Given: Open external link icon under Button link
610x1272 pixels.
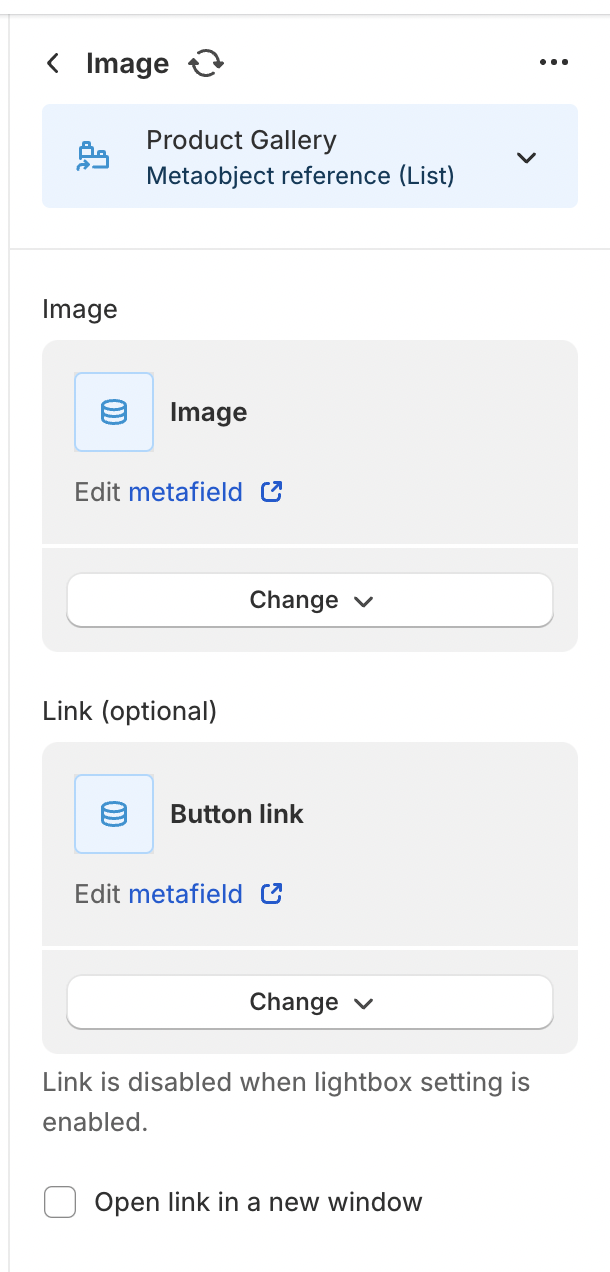Looking at the screenshot, I should coord(271,894).
